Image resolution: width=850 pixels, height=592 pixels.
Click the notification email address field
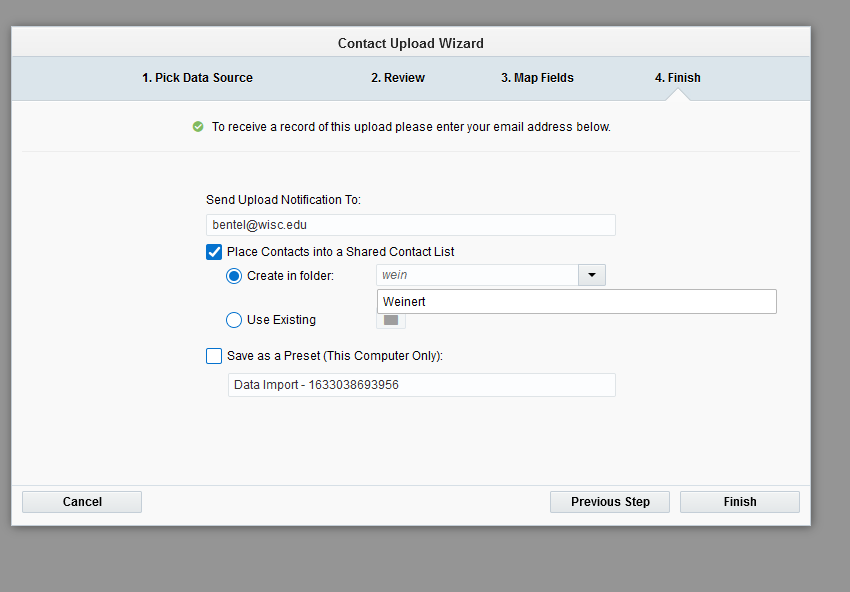(x=410, y=225)
